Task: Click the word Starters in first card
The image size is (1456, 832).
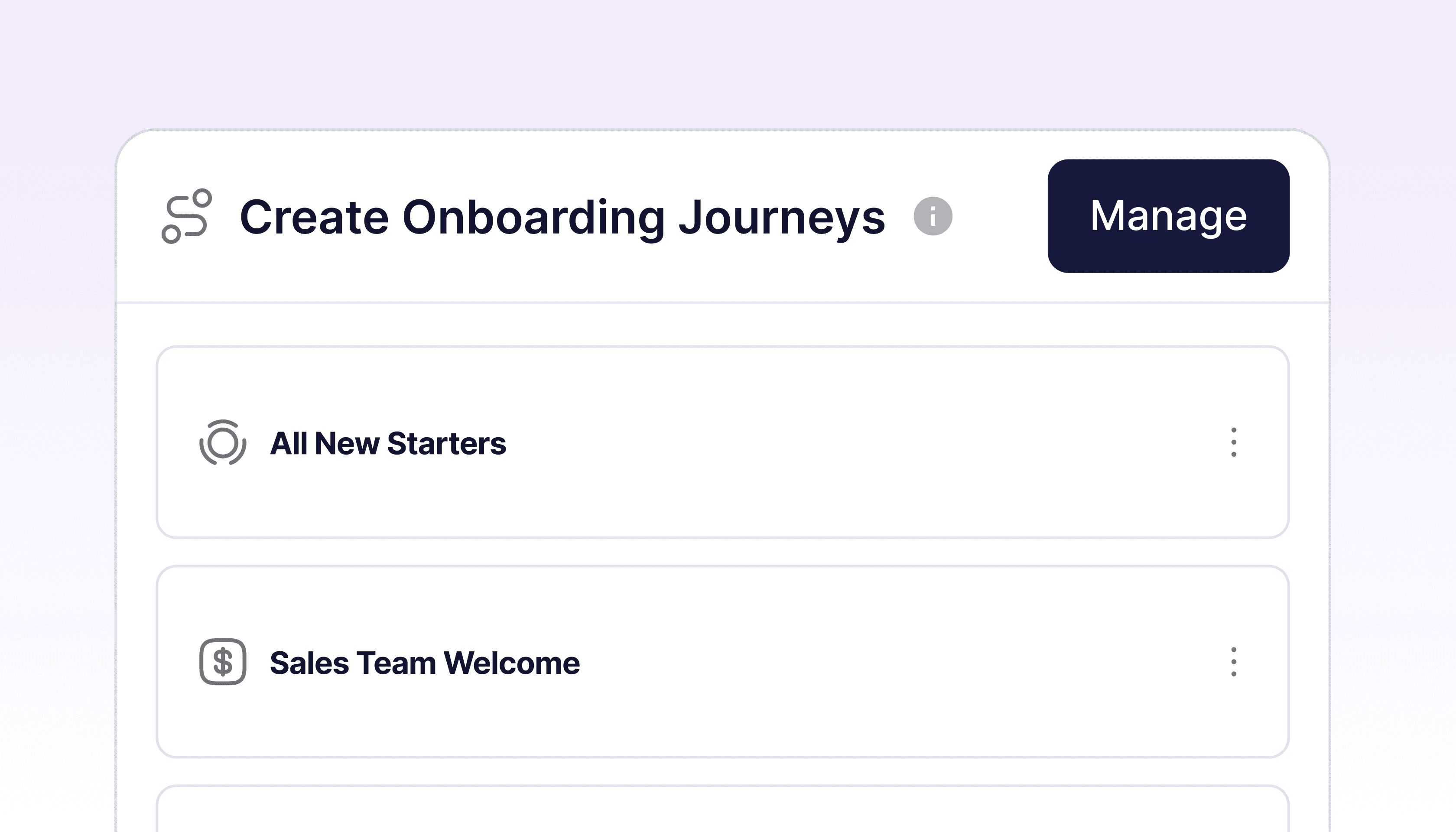Action: (x=446, y=443)
